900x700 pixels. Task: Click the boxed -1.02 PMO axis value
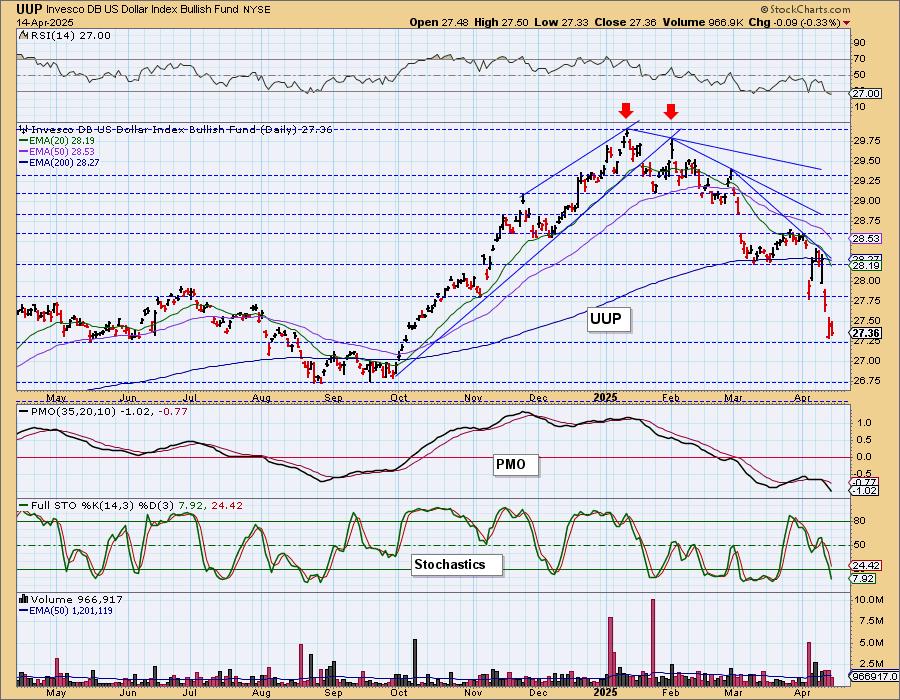point(865,491)
